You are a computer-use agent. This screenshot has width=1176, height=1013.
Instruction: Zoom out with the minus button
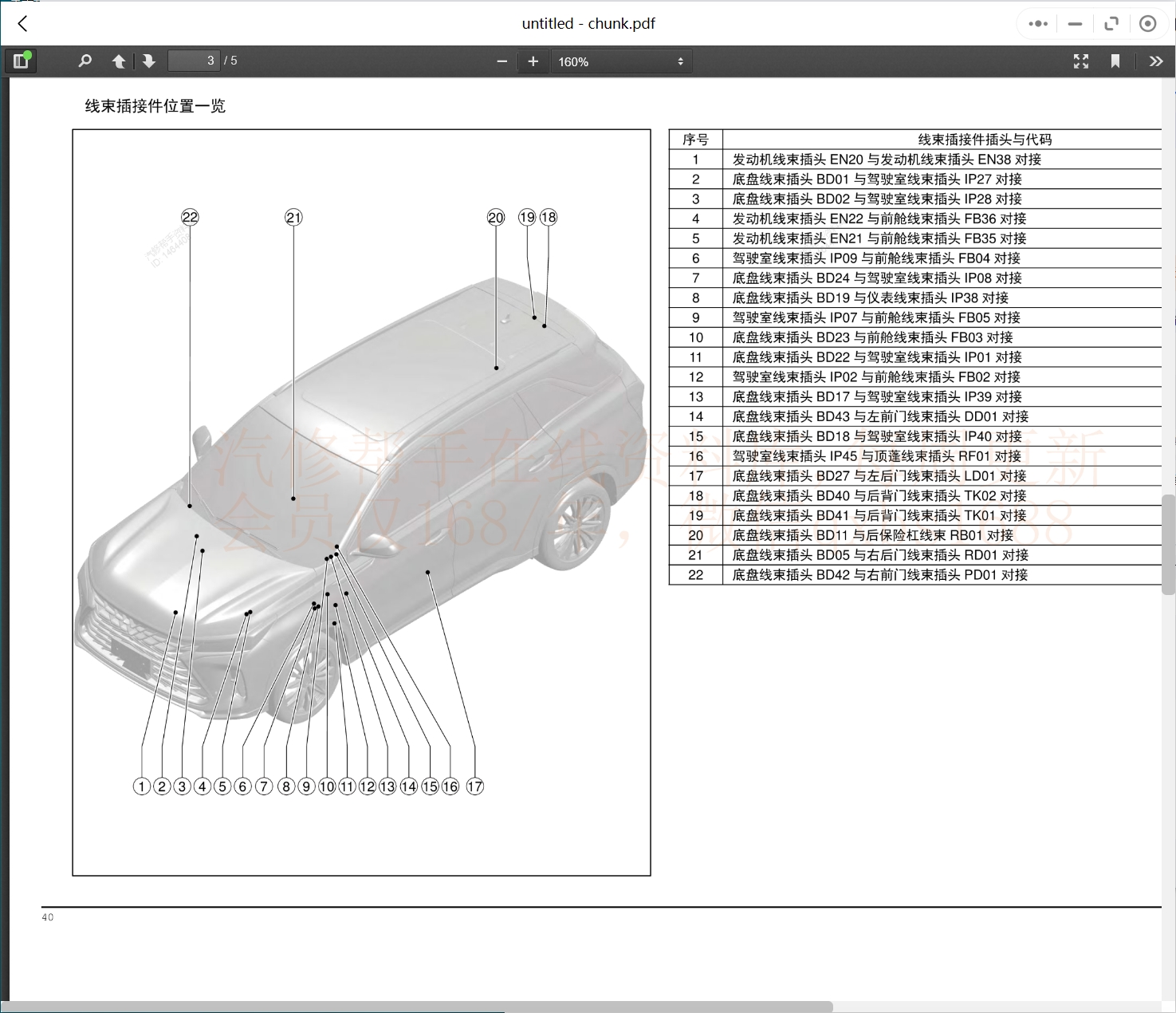[x=501, y=61]
